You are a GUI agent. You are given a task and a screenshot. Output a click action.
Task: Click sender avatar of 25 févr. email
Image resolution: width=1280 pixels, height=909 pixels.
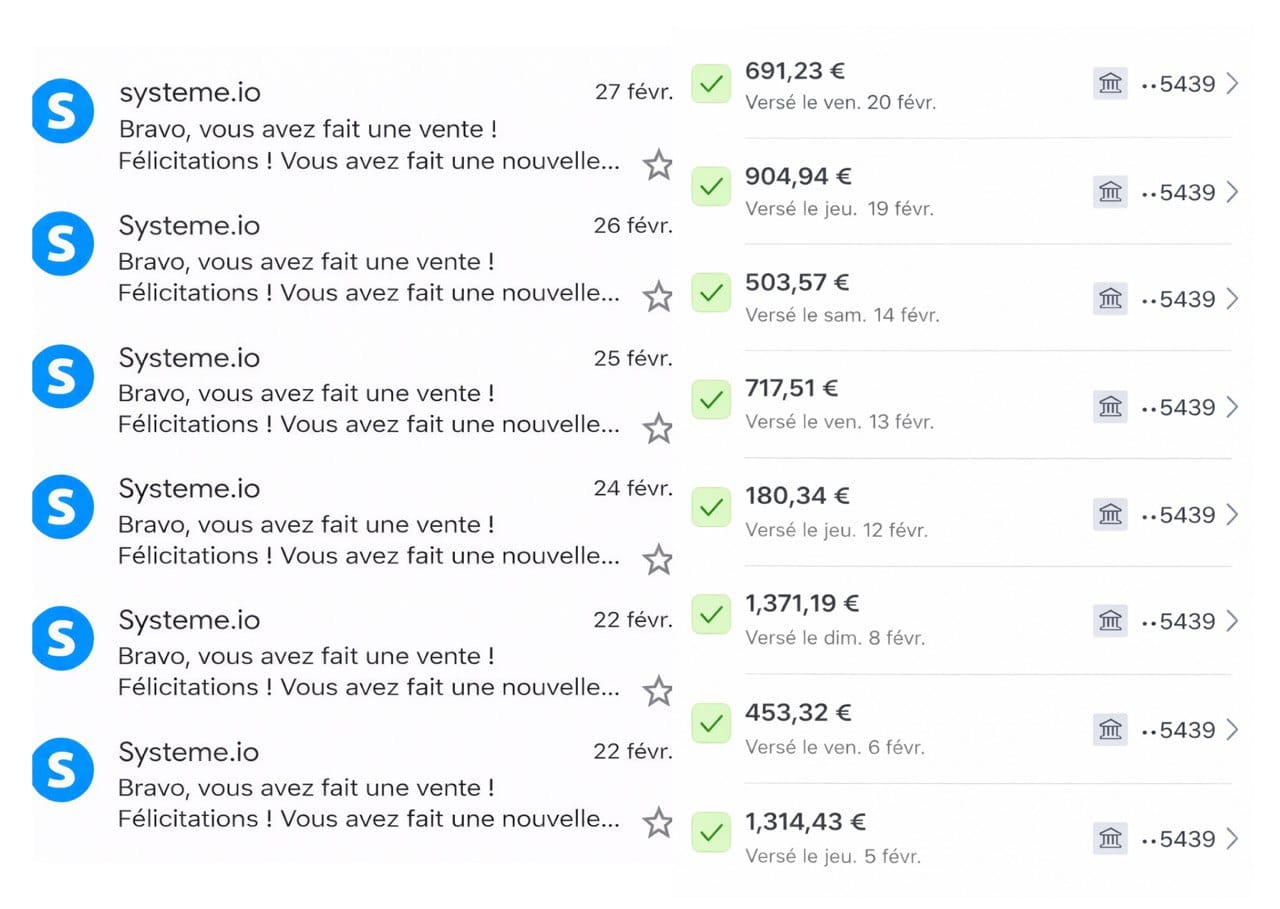(62, 376)
